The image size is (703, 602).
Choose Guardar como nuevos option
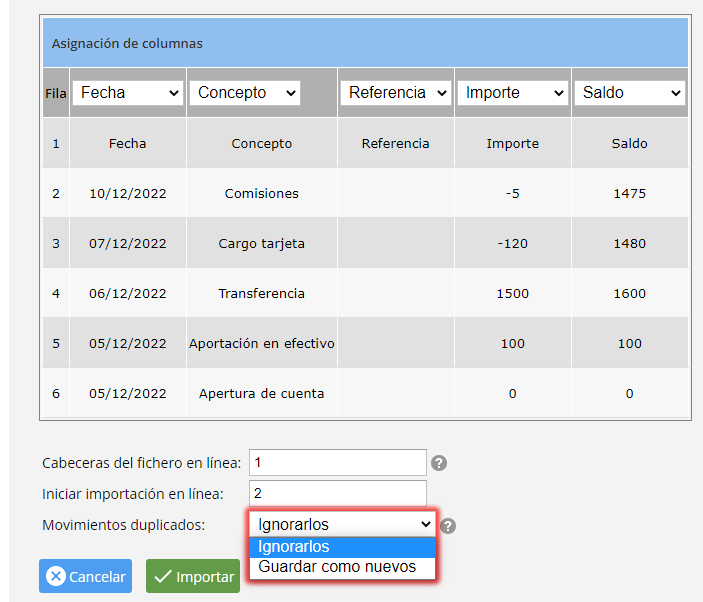coord(342,567)
